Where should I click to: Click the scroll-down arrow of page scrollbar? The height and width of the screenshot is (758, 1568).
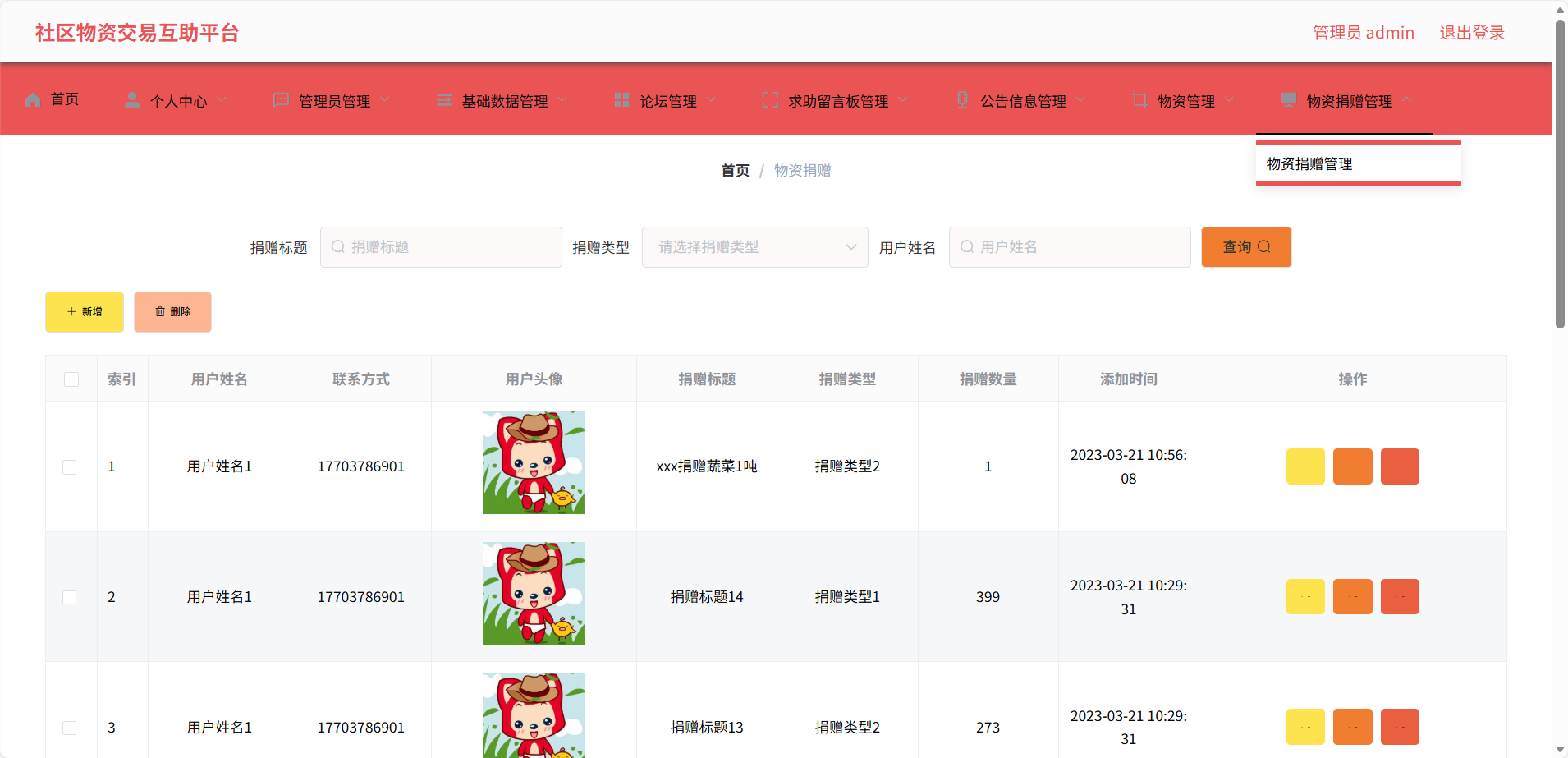click(x=1560, y=750)
